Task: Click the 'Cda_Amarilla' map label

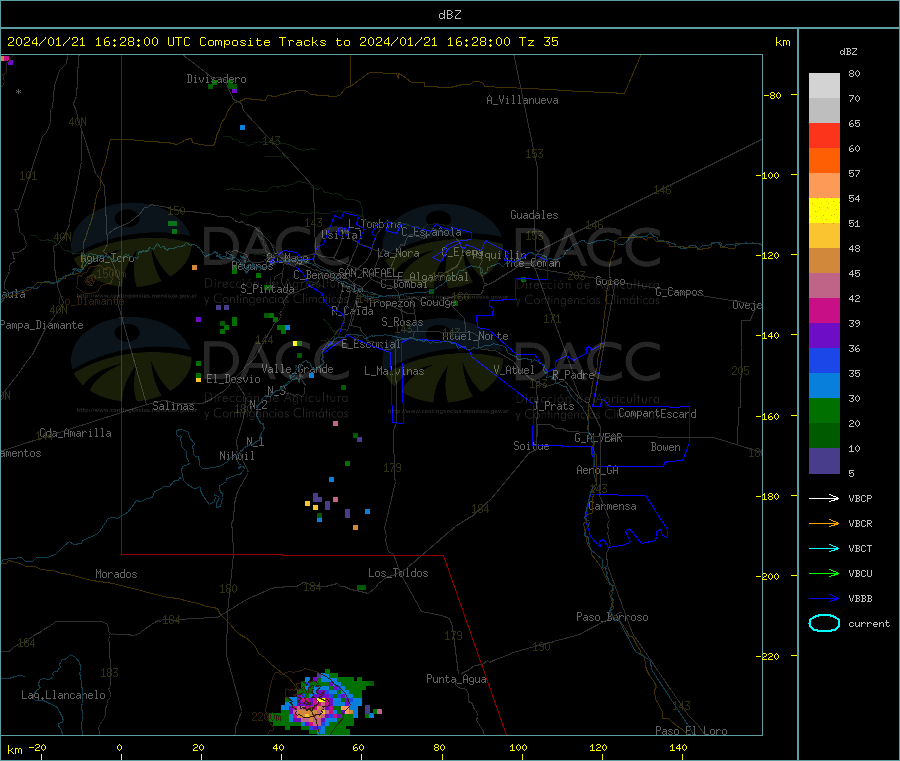Action: (x=75, y=433)
